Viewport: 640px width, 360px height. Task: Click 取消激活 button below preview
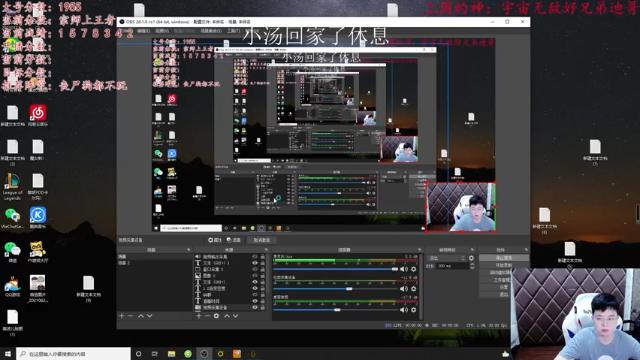[262, 240]
